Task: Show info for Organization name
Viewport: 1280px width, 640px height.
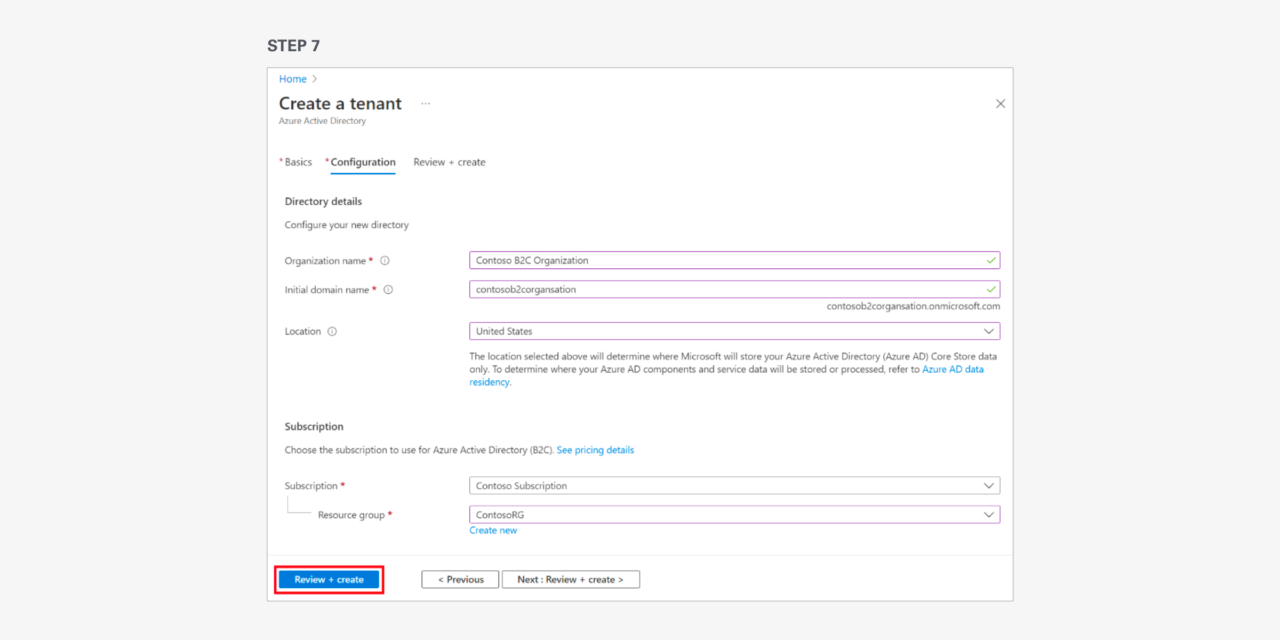Action: (384, 261)
